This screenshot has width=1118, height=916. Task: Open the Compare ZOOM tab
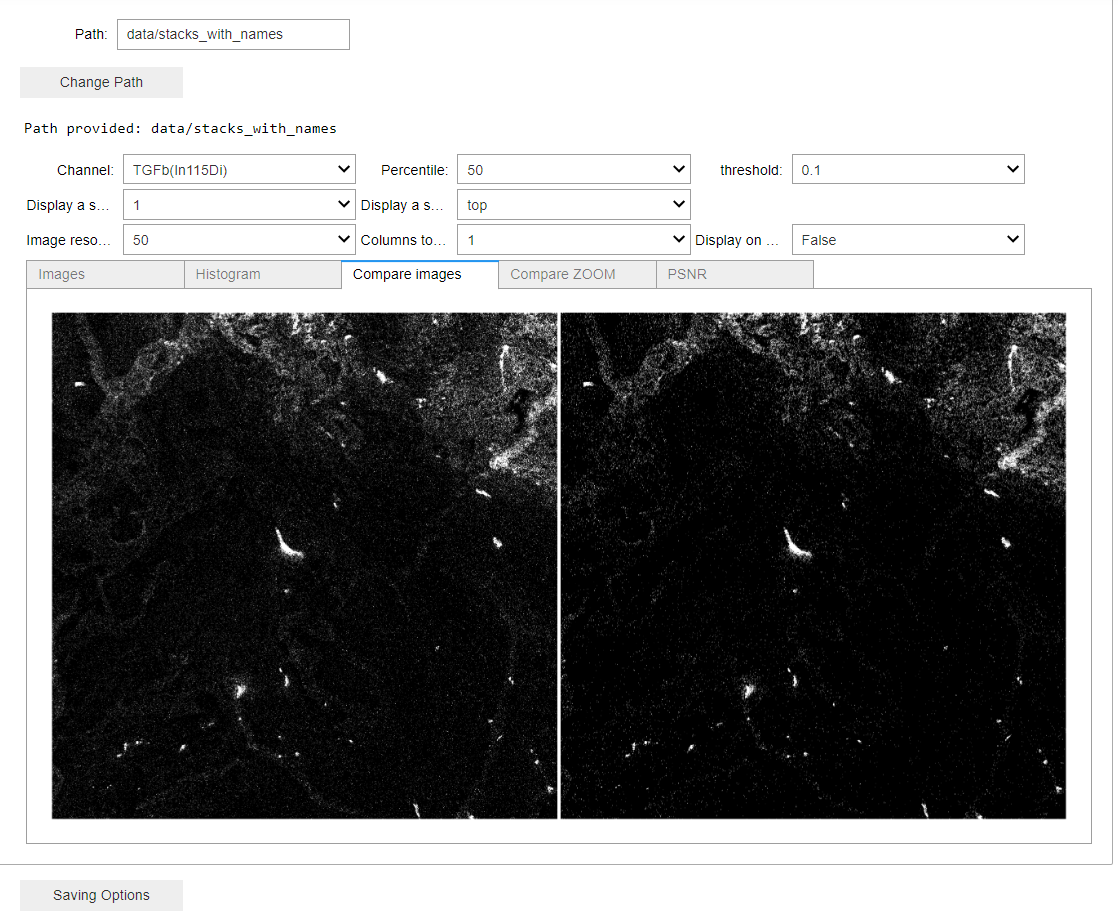pyautogui.click(x=578, y=274)
